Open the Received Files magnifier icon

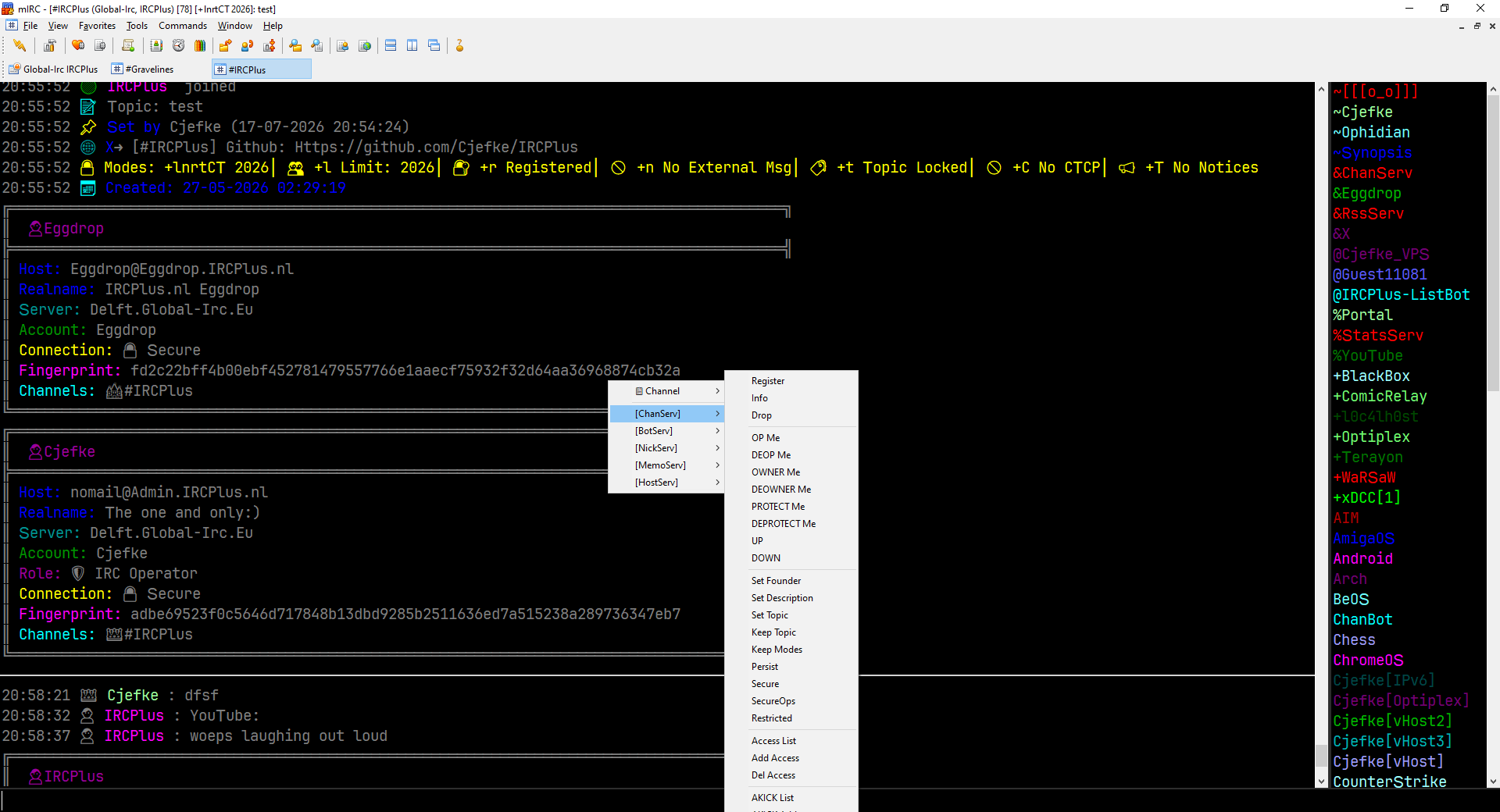[x=295, y=45]
